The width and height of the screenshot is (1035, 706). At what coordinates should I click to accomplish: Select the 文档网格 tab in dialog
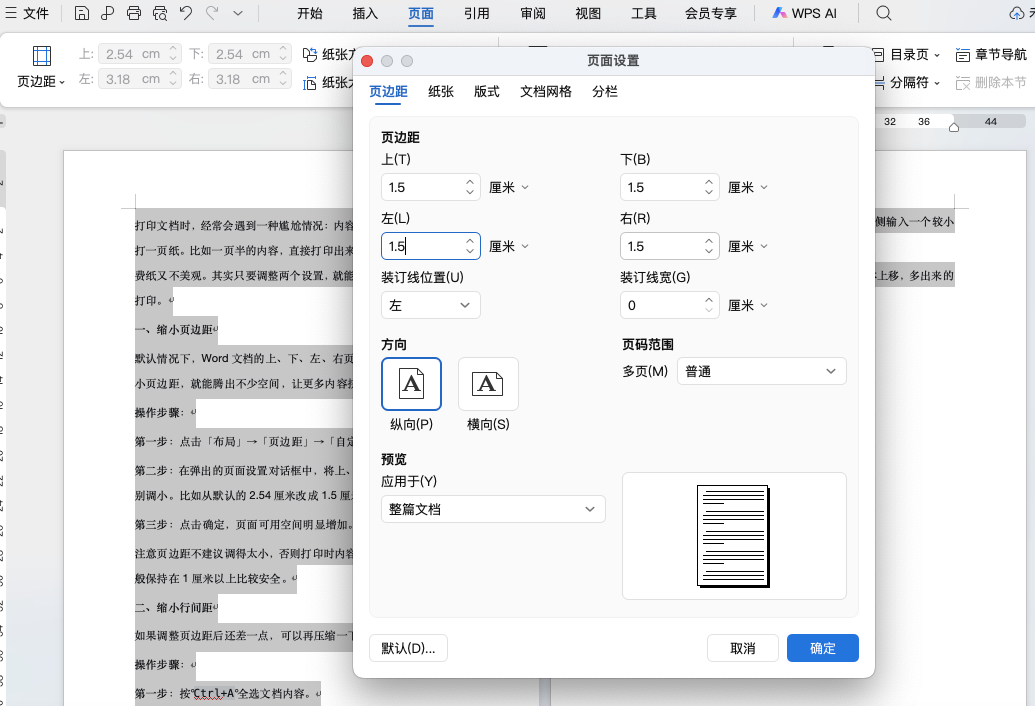click(x=546, y=92)
